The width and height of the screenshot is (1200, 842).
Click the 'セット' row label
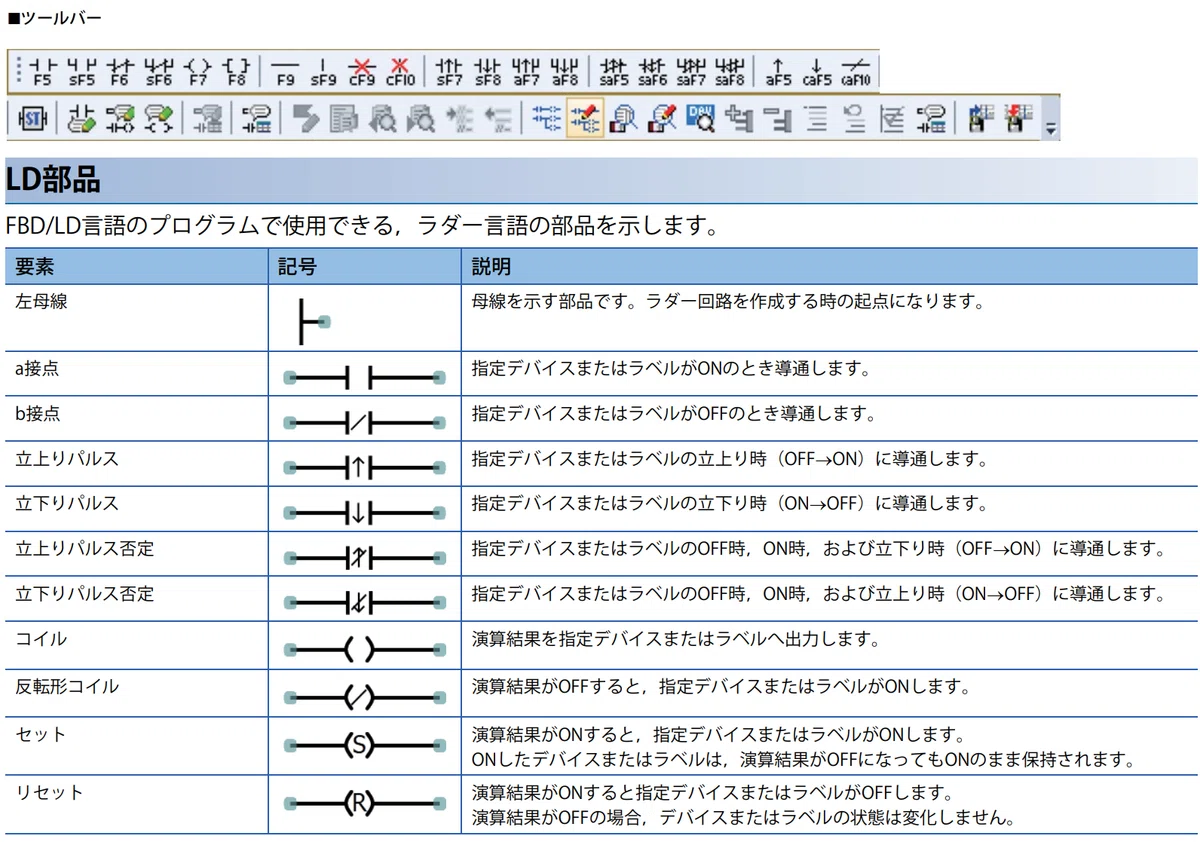(41, 734)
